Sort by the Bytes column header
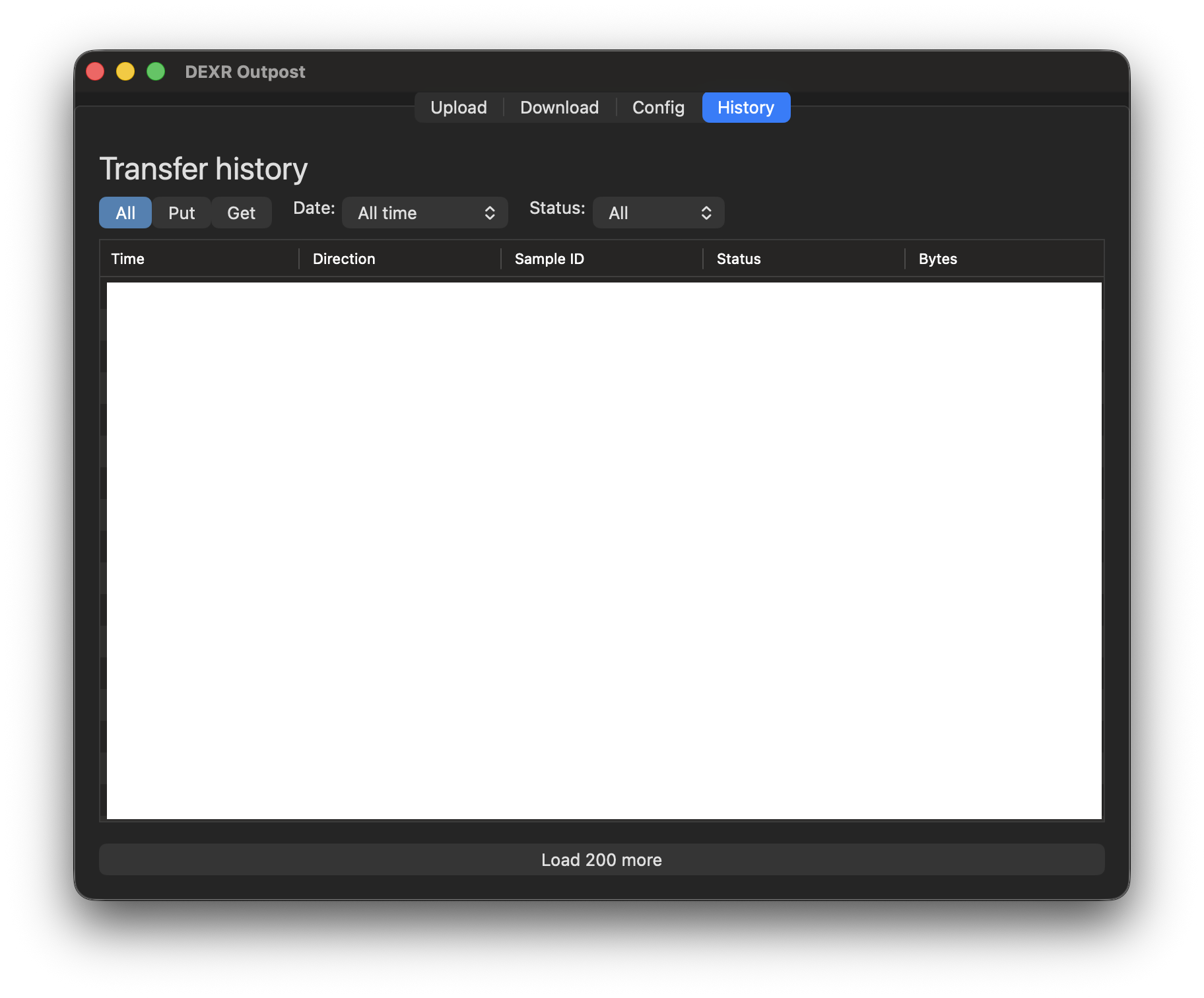This screenshot has height=998, width=1204. click(1005, 259)
